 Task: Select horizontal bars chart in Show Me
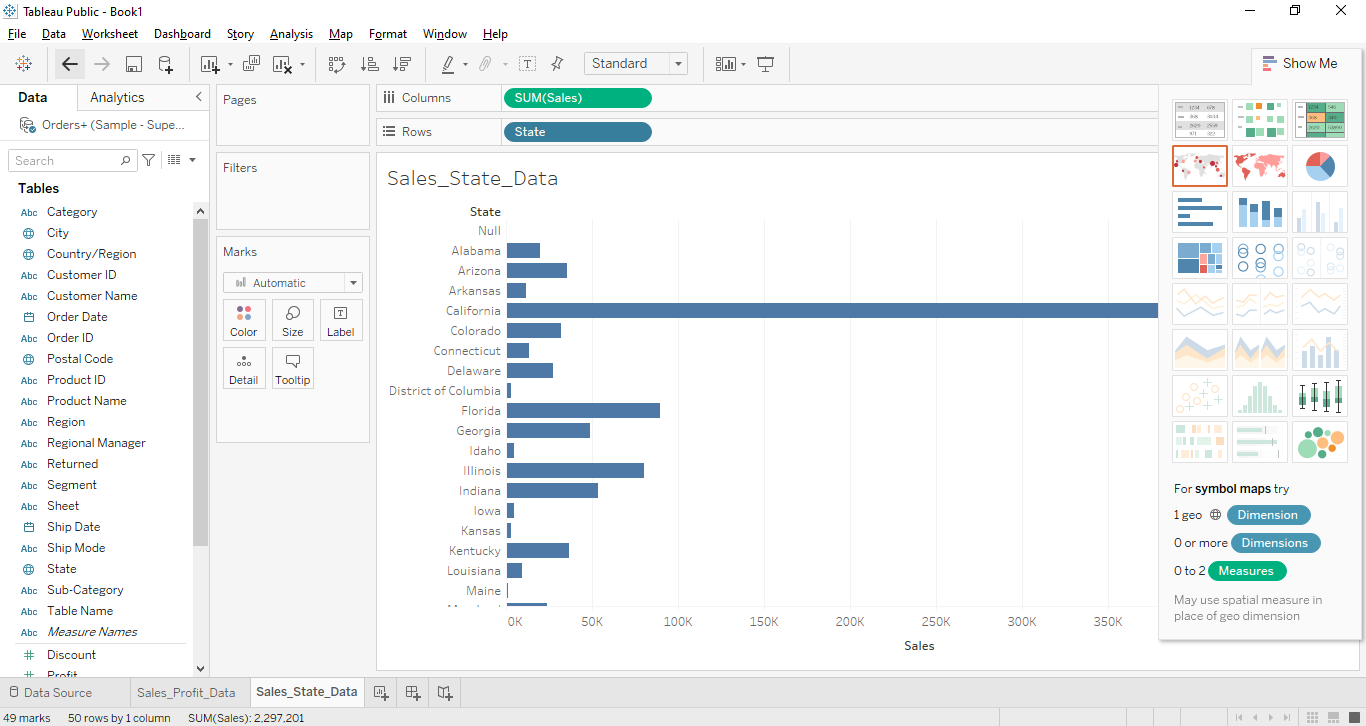point(1200,212)
